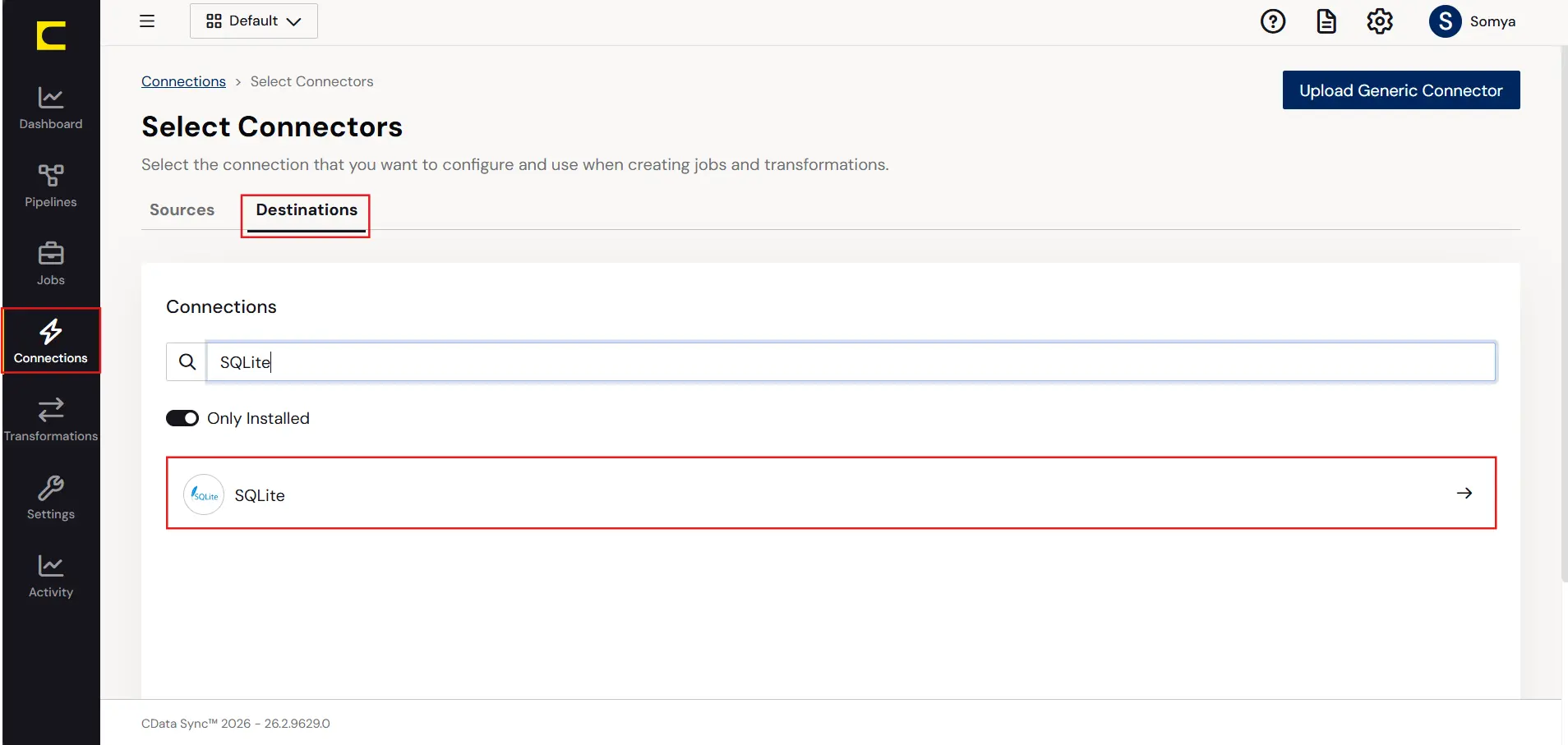This screenshot has width=1568, height=745.
Task: Select Connections in the sidebar
Action: (51, 342)
